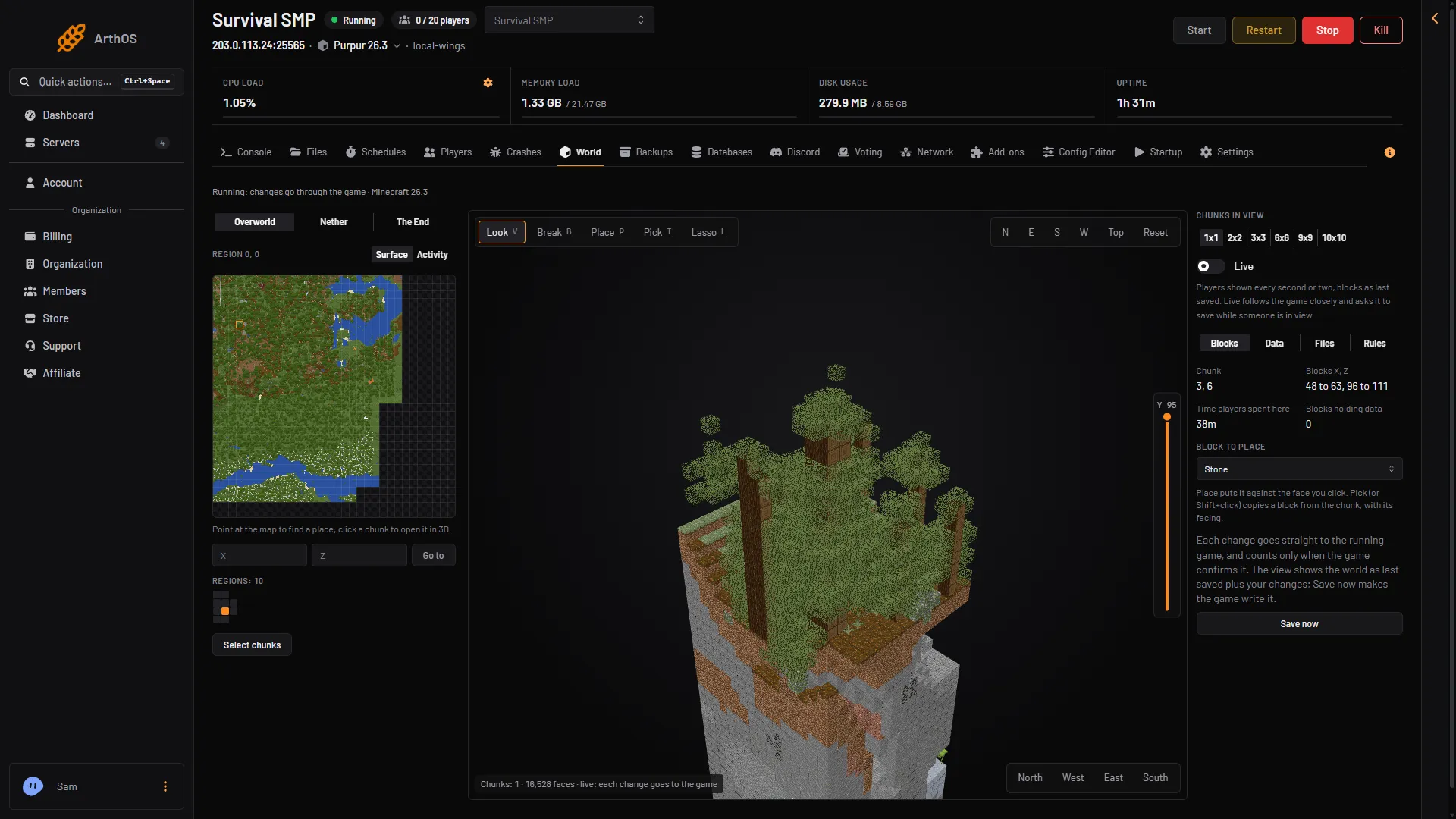The width and height of the screenshot is (1456, 819).
Task: Collapse the panel with the orange chevron arrow
Action: pos(1435,18)
